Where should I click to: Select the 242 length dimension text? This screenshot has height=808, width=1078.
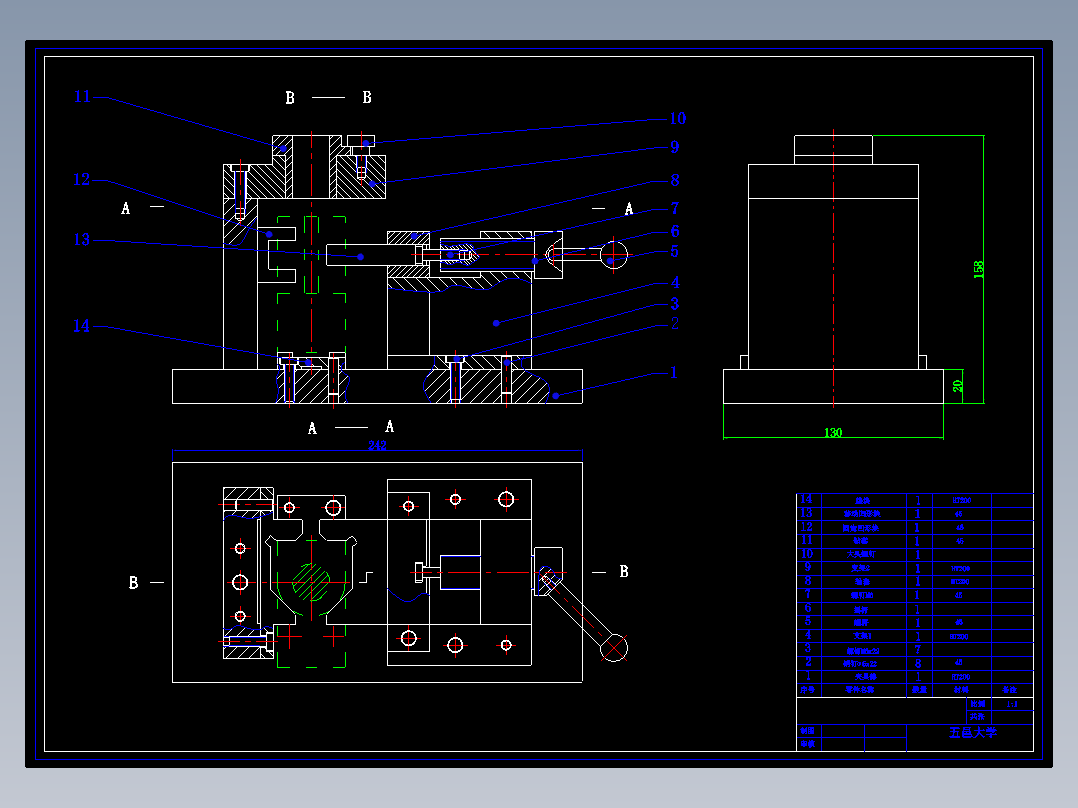[377, 446]
